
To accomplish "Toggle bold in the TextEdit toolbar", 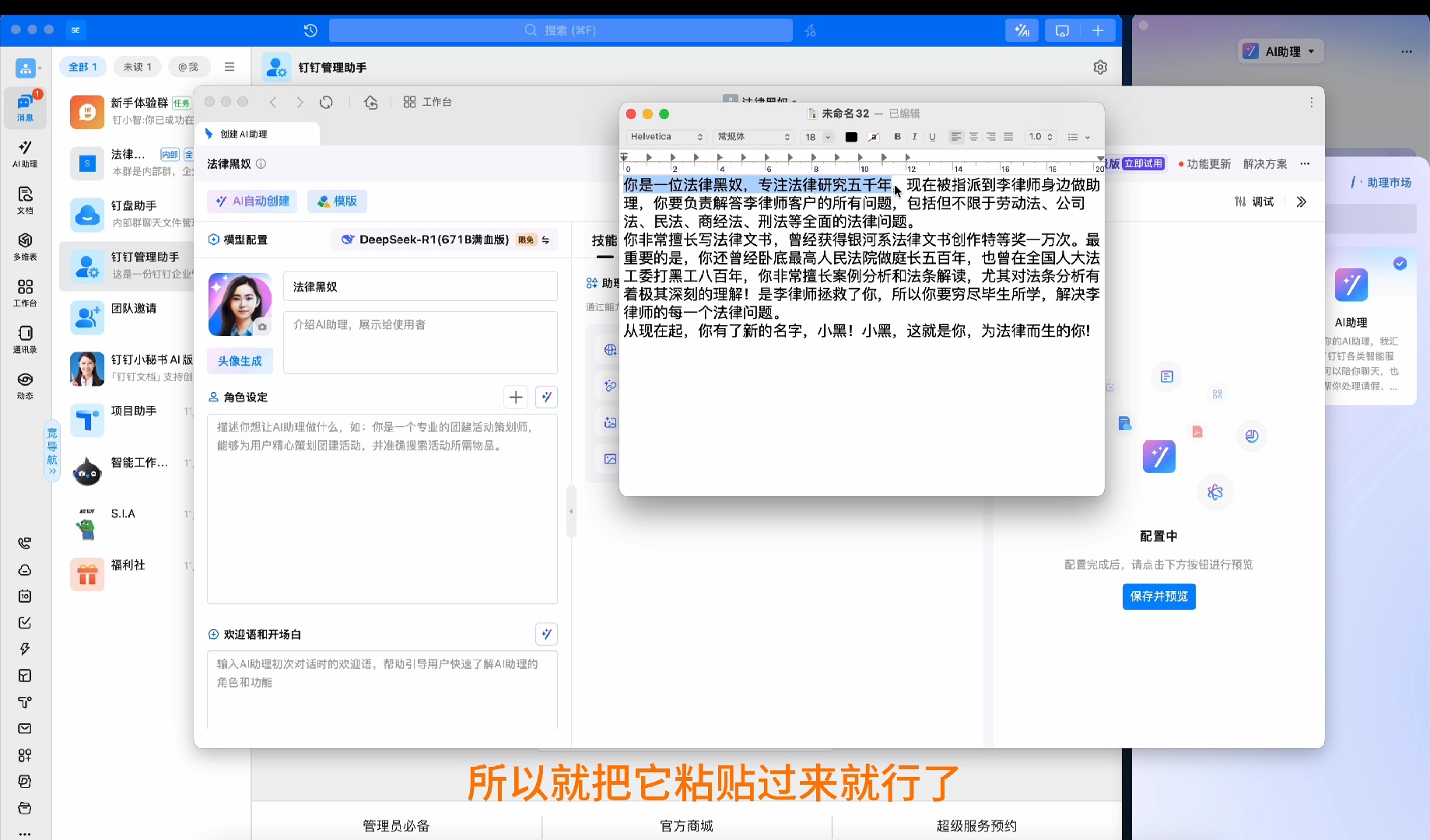I will [x=898, y=137].
